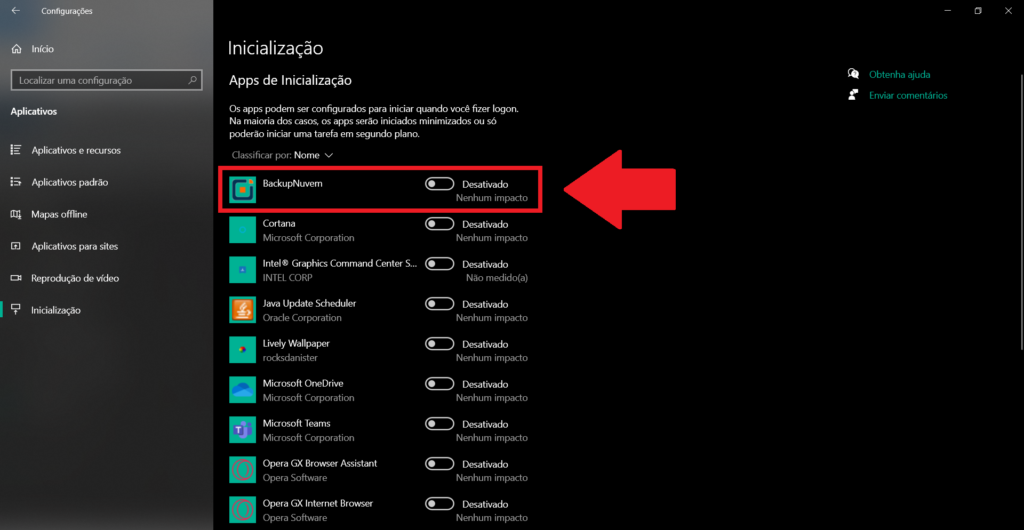This screenshot has width=1024, height=530.
Task: Click the Reprodução de vídeo camera icon
Action: [16, 278]
